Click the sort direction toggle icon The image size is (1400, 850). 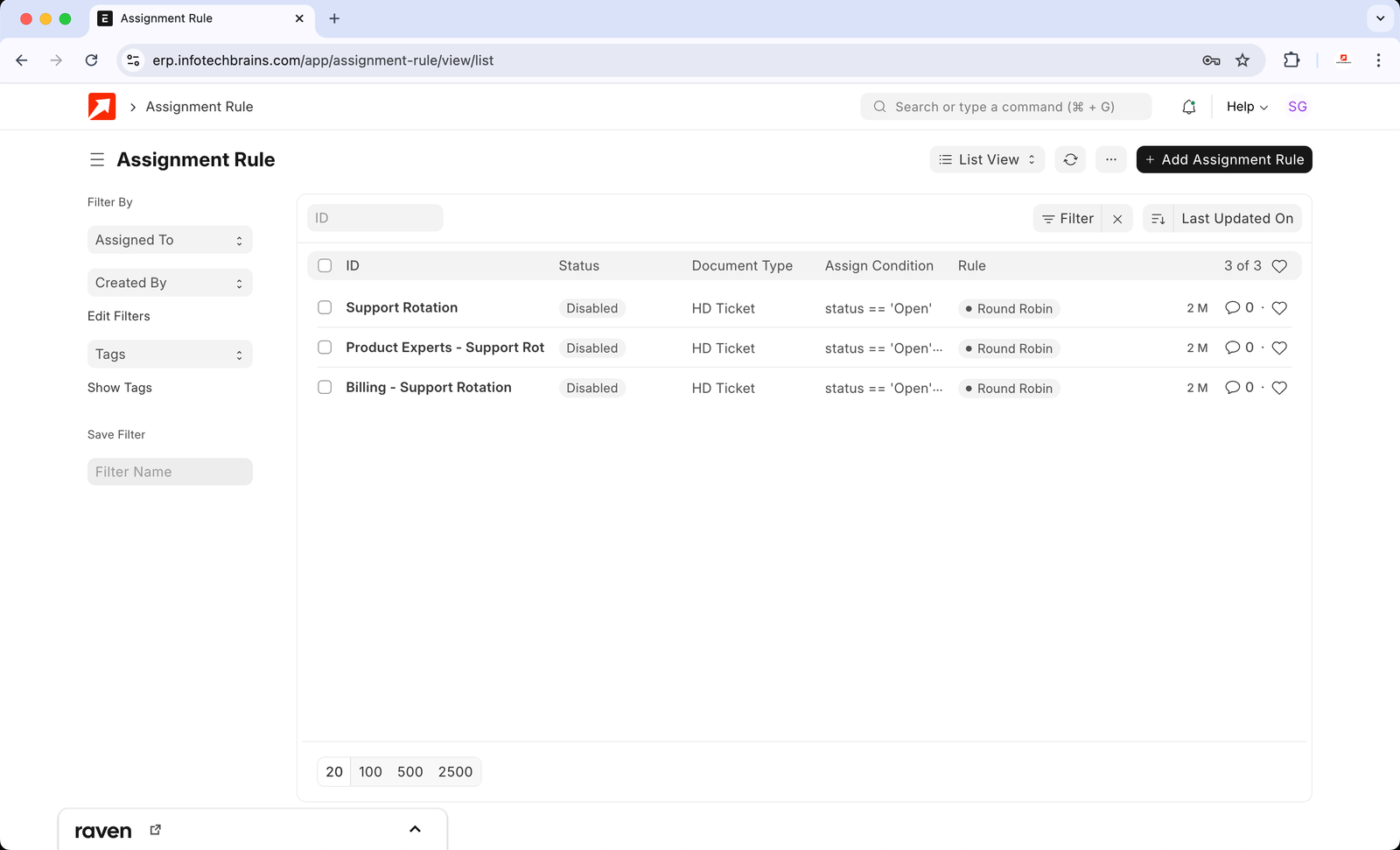tap(1158, 219)
